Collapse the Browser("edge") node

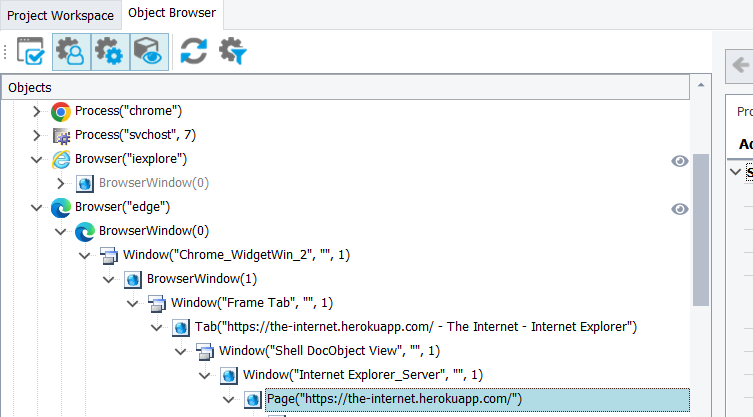point(37,207)
